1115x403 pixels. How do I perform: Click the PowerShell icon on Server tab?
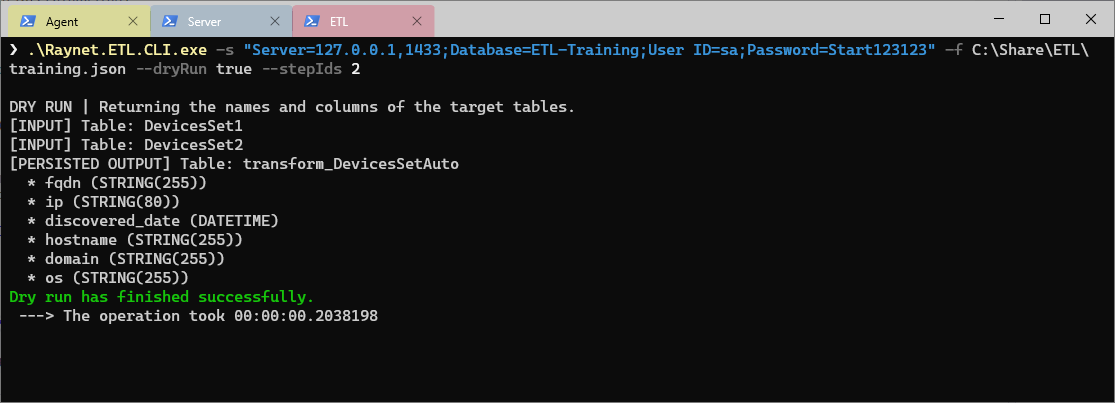coord(171,21)
